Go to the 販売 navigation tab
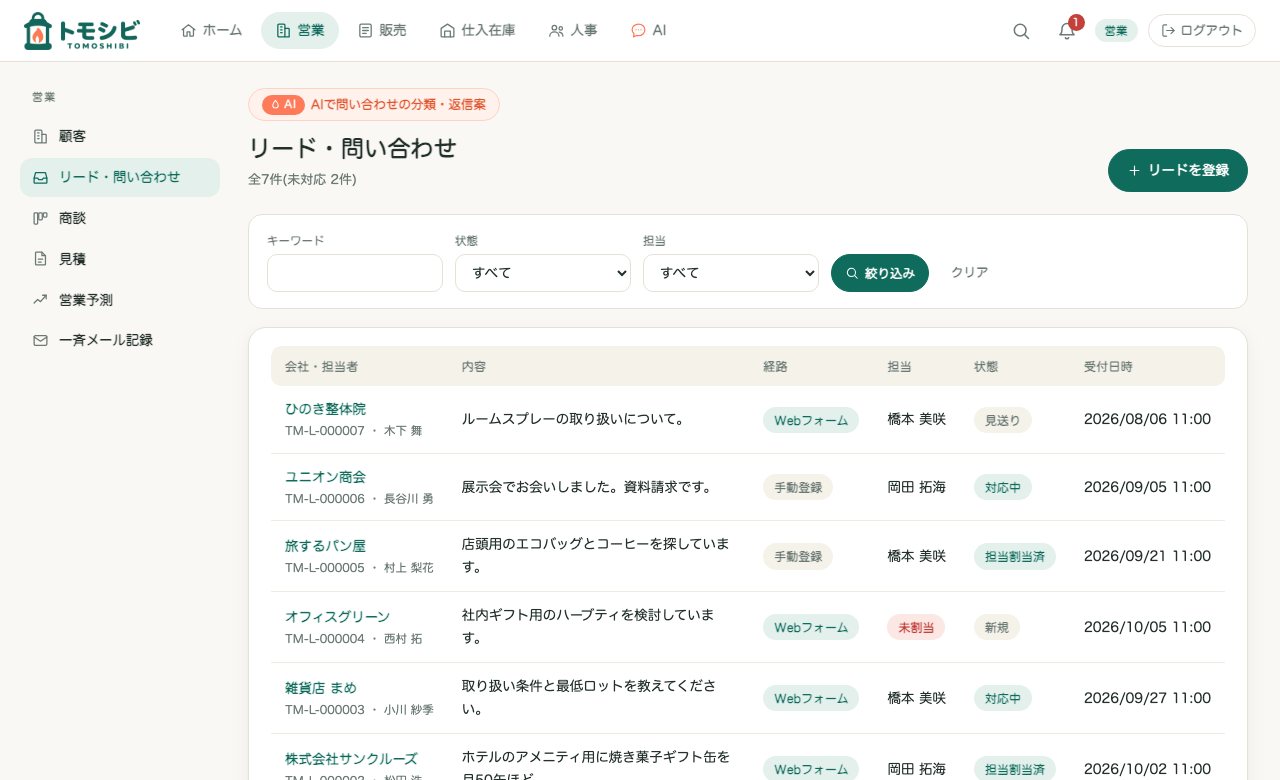The width and height of the screenshot is (1280, 780). (382, 31)
